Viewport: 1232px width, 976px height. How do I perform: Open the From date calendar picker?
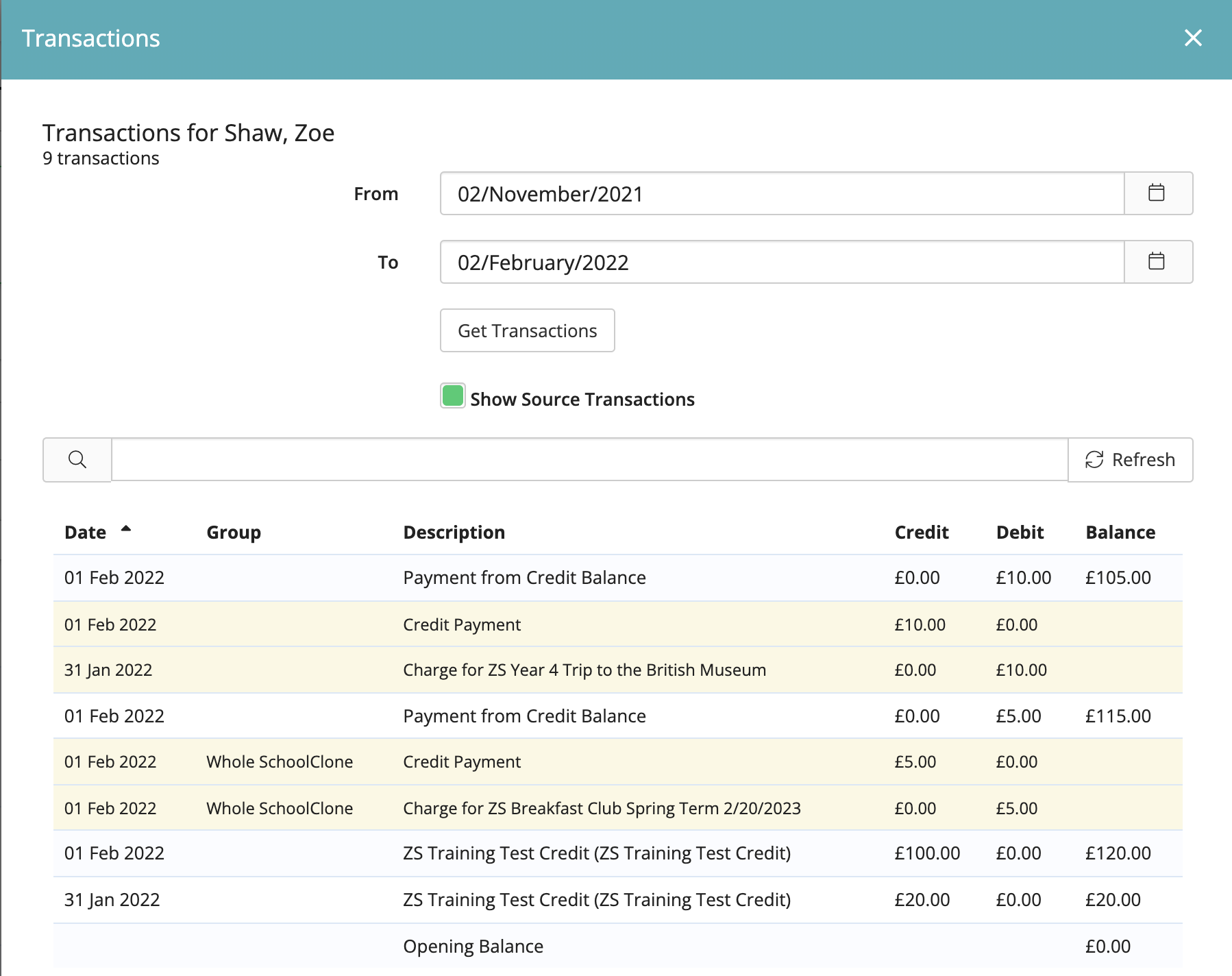point(1158,193)
